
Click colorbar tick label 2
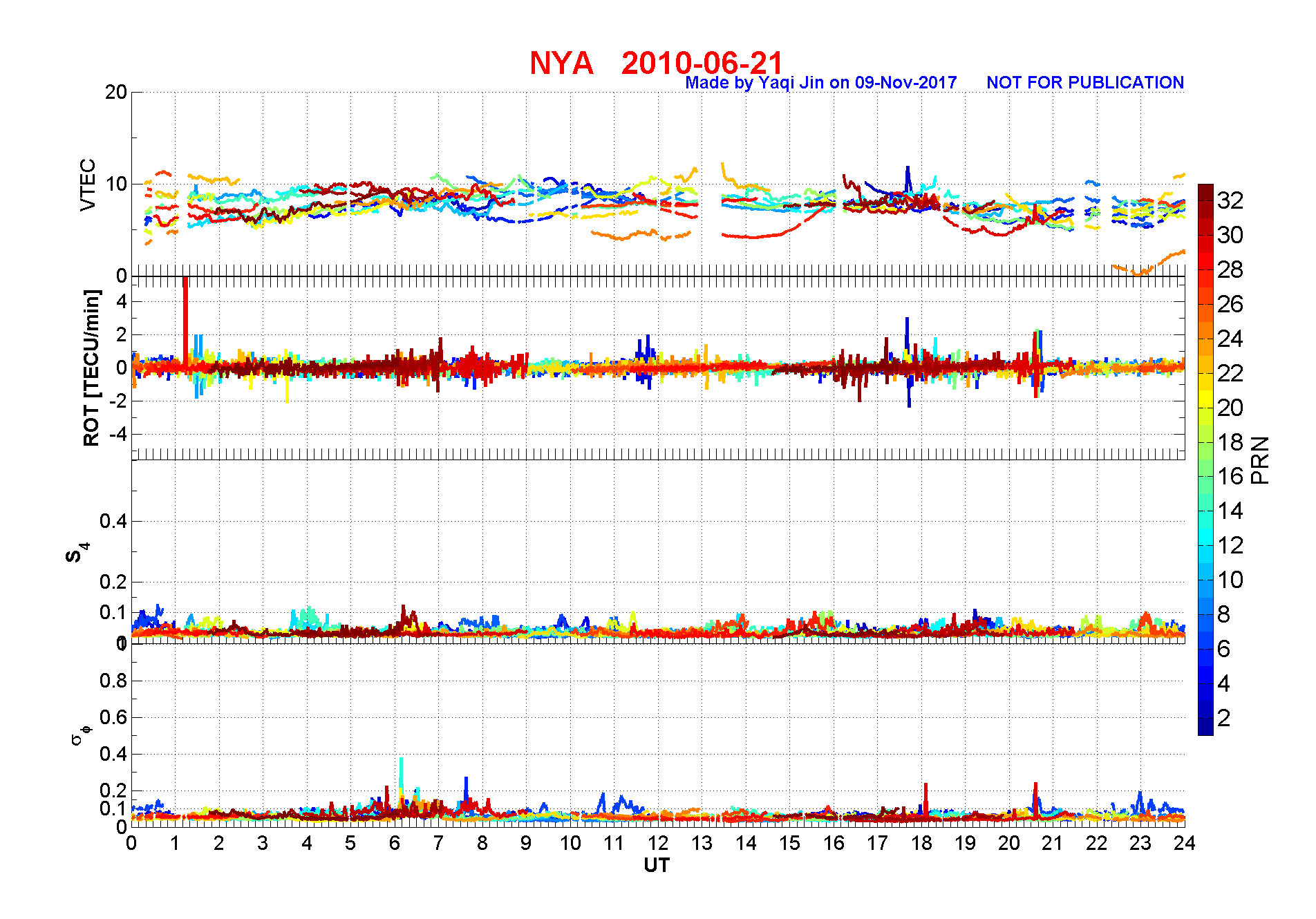pos(1224,718)
